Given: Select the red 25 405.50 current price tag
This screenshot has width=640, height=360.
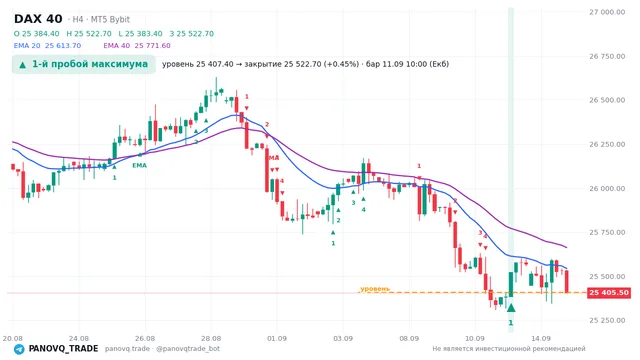Looking at the screenshot, I should pyautogui.click(x=609, y=293).
